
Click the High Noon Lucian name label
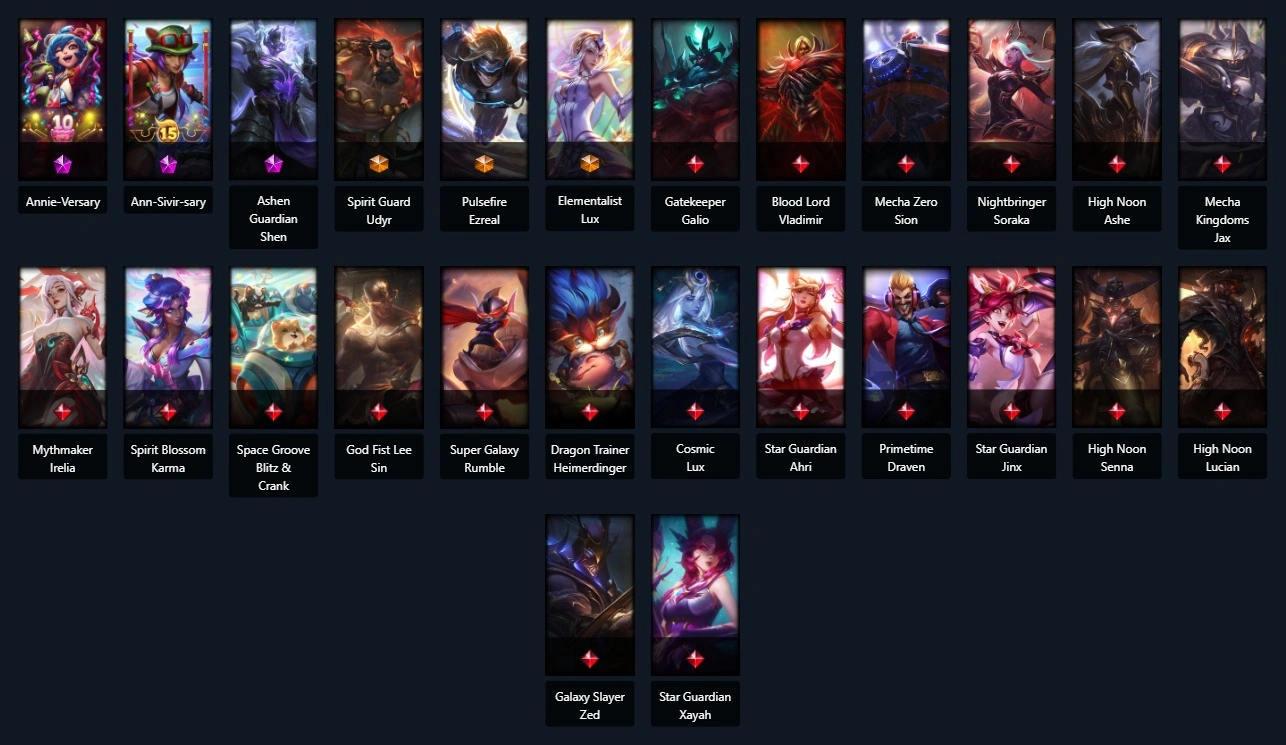coord(1222,458)
